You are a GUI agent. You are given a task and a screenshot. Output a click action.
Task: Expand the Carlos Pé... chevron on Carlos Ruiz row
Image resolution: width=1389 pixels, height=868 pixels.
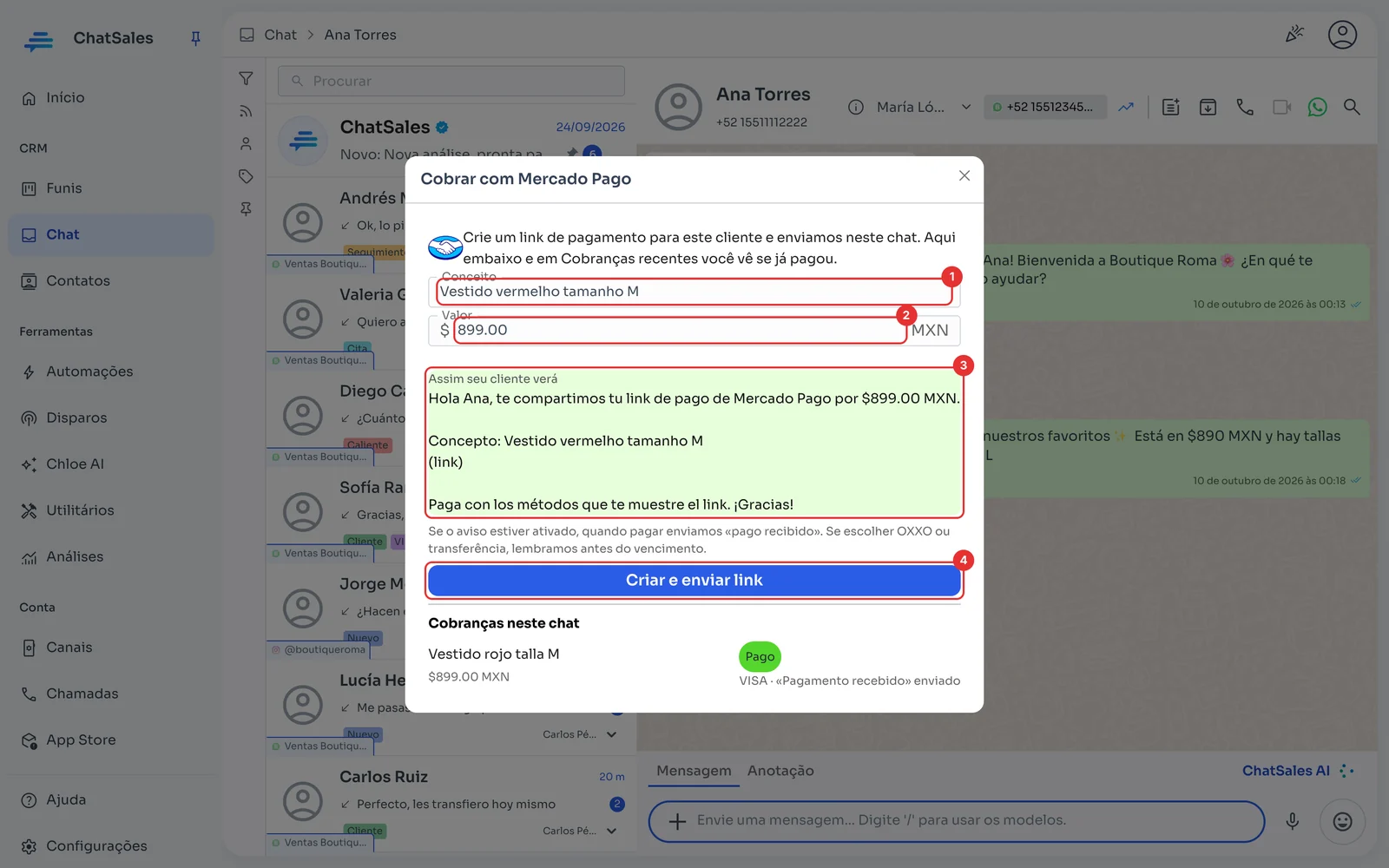point(611,831)
